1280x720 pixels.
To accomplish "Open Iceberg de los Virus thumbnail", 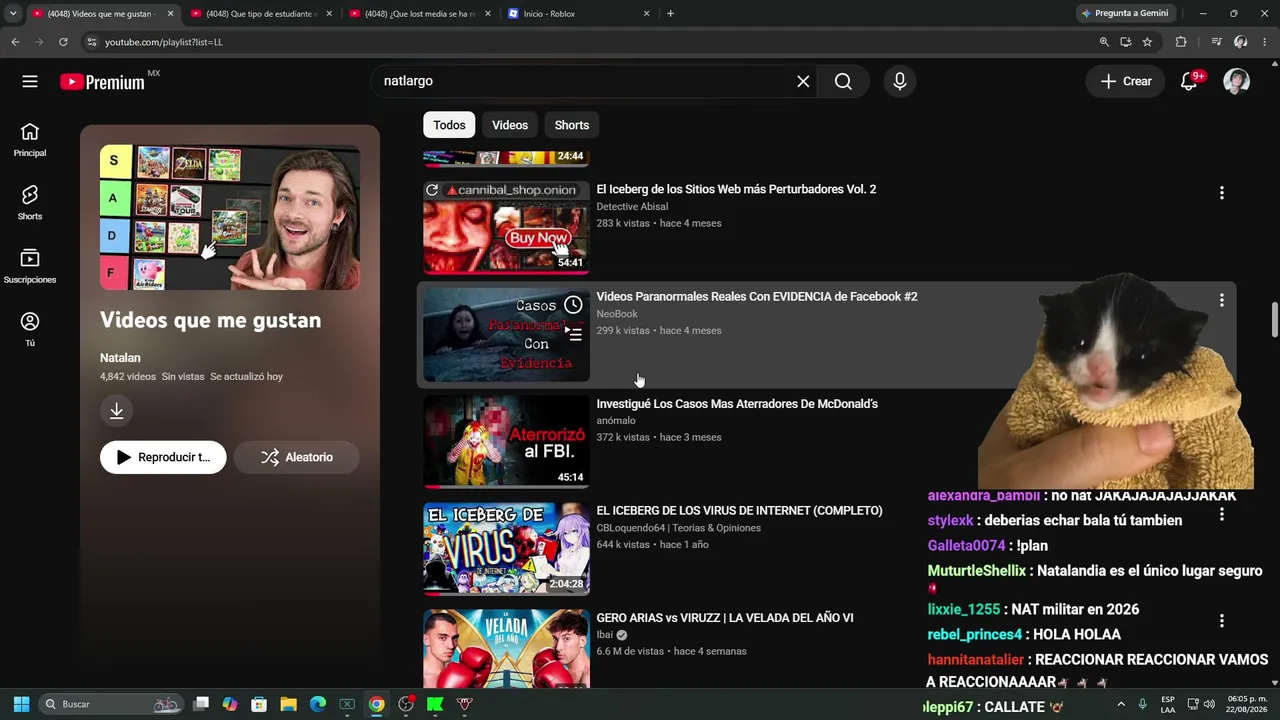I will tap(506, 548).
